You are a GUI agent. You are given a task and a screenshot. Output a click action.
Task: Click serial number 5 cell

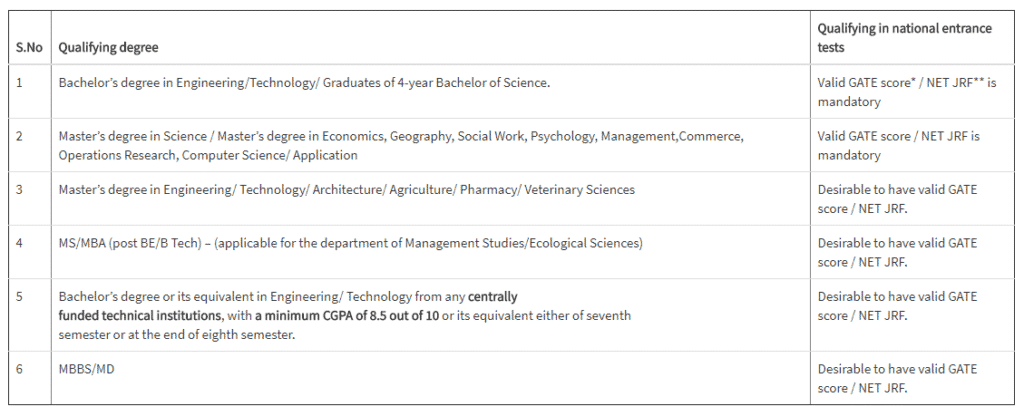pyautogui.click(x=20, y=297)
